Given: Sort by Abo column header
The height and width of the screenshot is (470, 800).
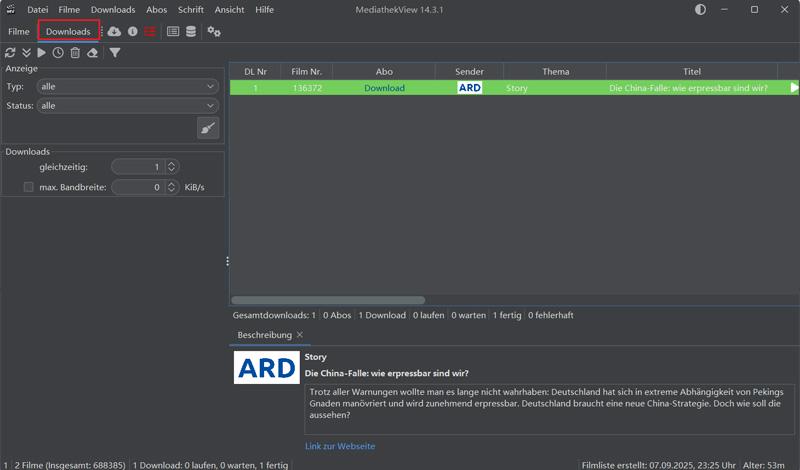Looking at the screenshot, I should coord(384,71).
